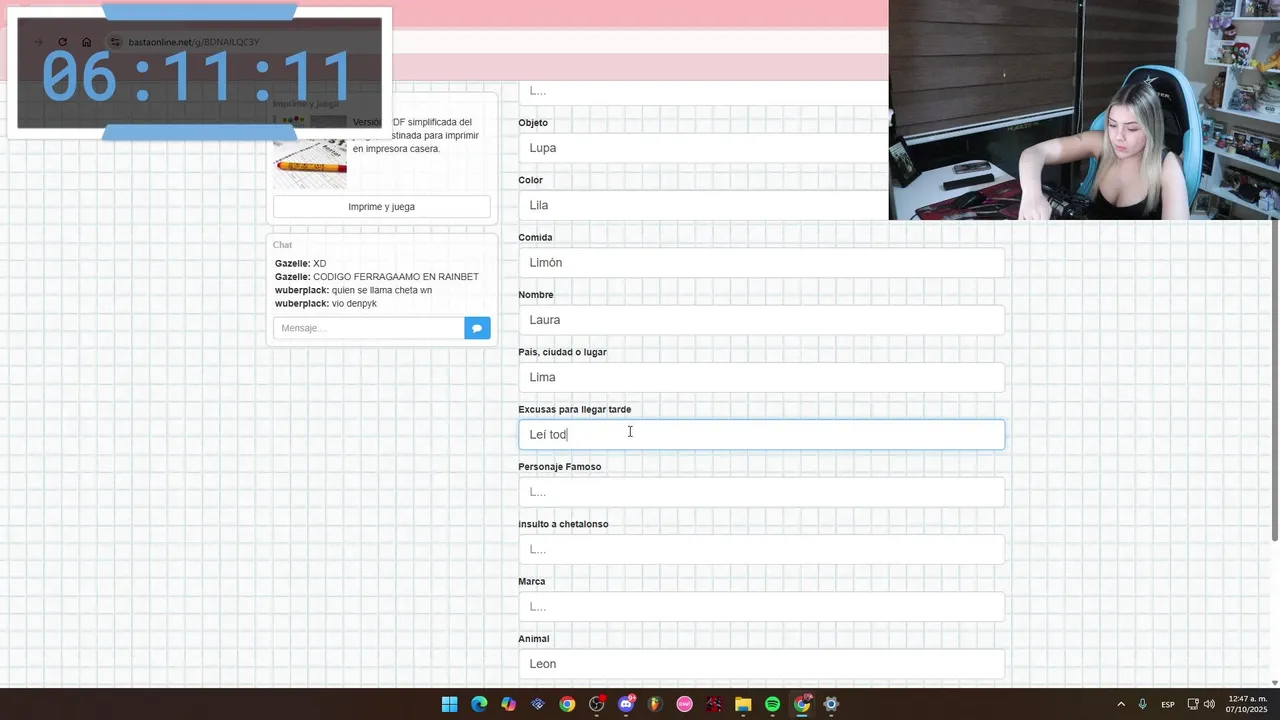Open File Explorer from the taskbar
This screenshot has height=720, width=1280.
click(x=743, y=704)
